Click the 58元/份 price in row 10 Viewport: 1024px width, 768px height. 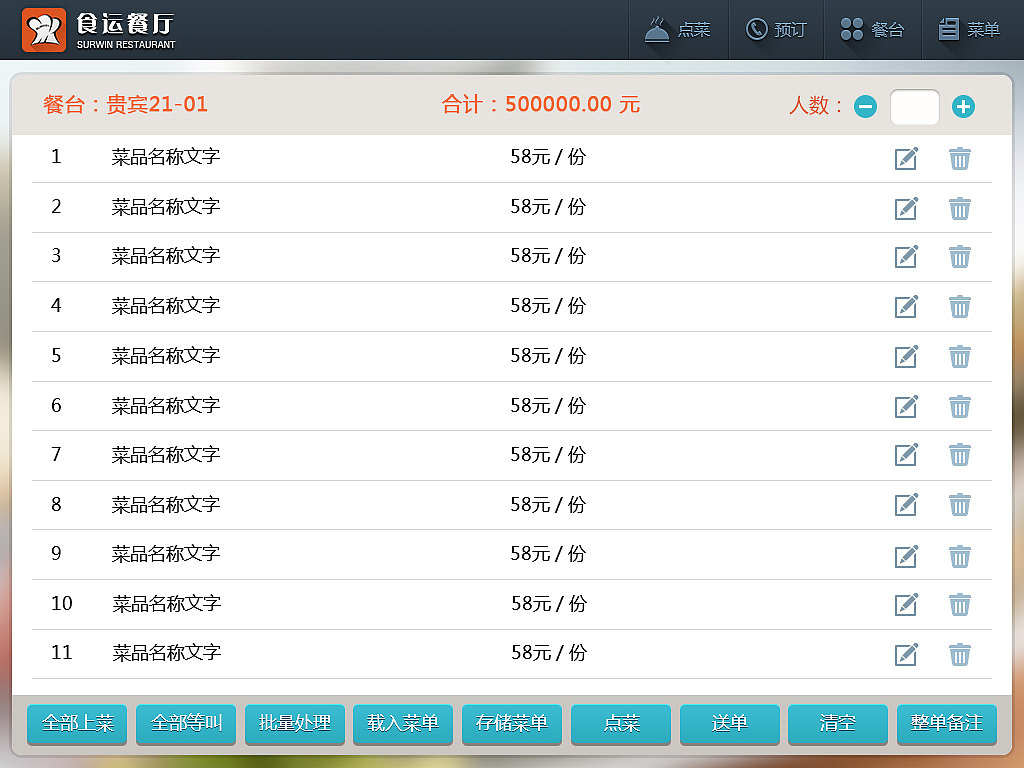[x=549, y=603]
